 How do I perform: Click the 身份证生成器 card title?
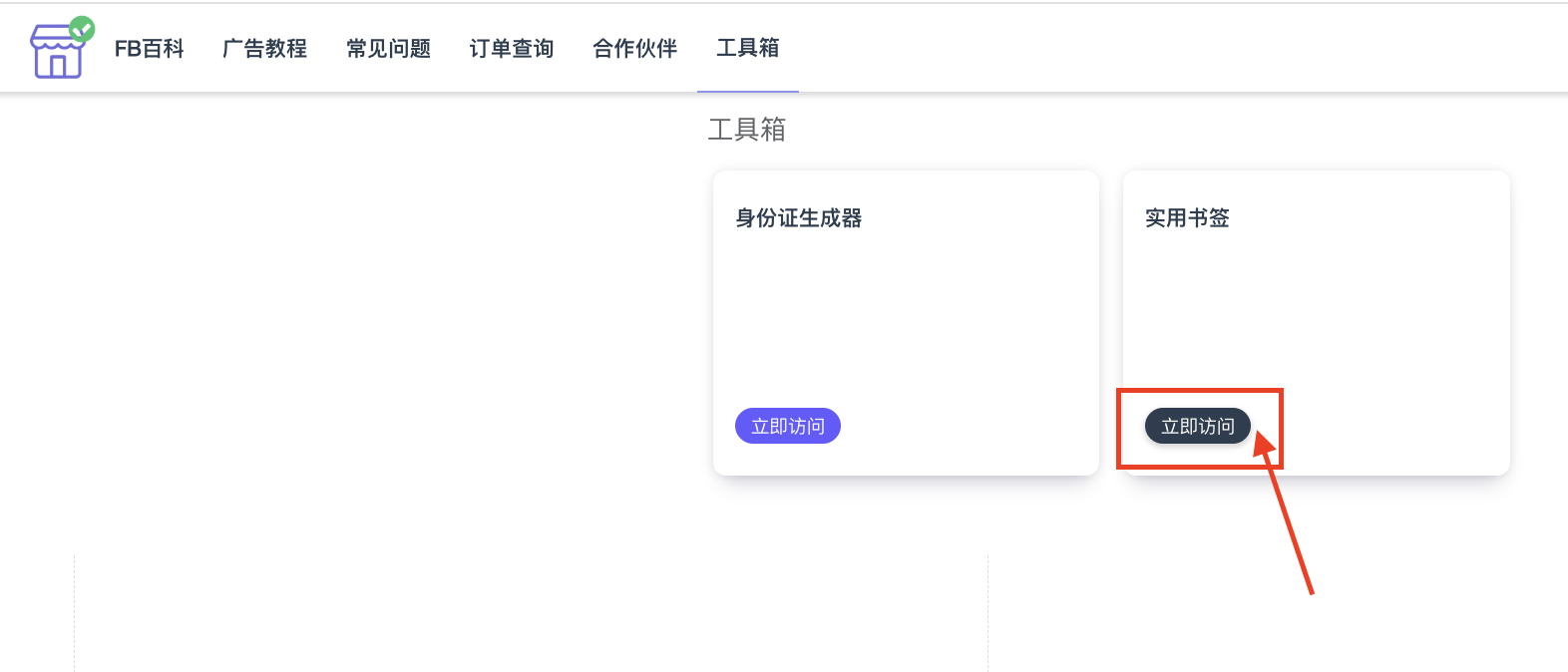pyautogui.click(x=799, y=218)
